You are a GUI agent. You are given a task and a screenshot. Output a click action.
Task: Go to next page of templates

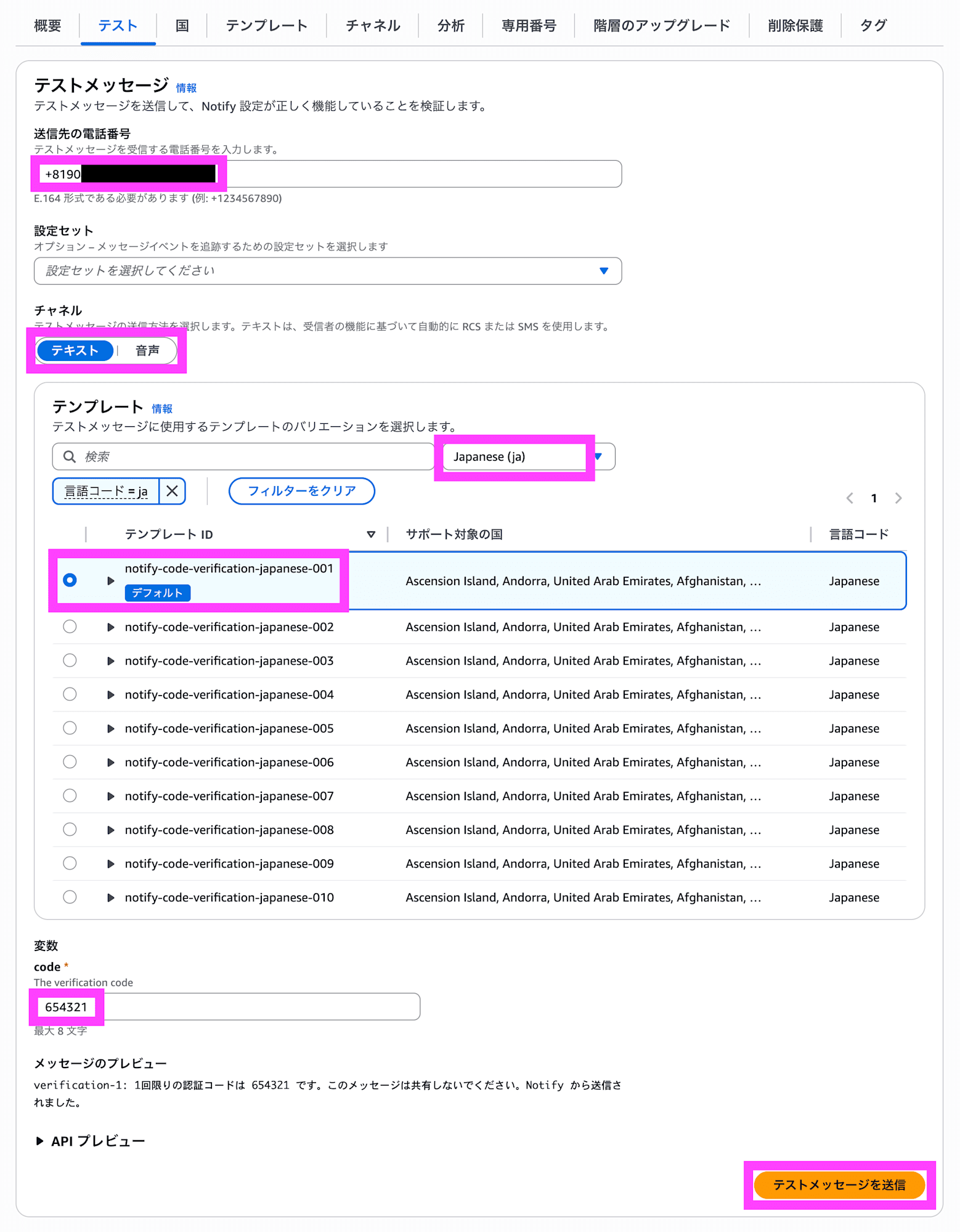click(898, 498)
